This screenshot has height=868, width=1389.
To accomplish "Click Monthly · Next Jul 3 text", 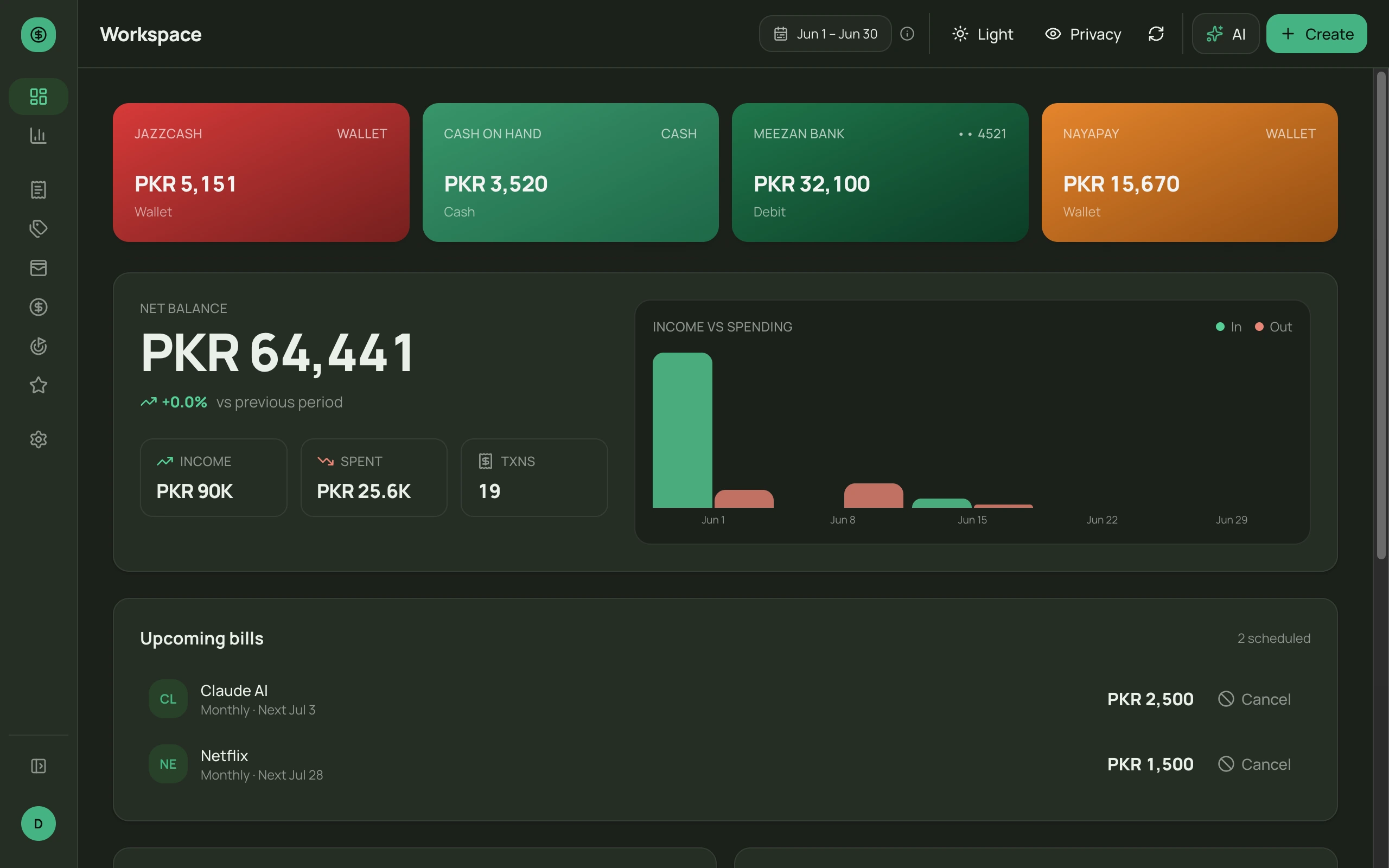I will pos(258,710).
